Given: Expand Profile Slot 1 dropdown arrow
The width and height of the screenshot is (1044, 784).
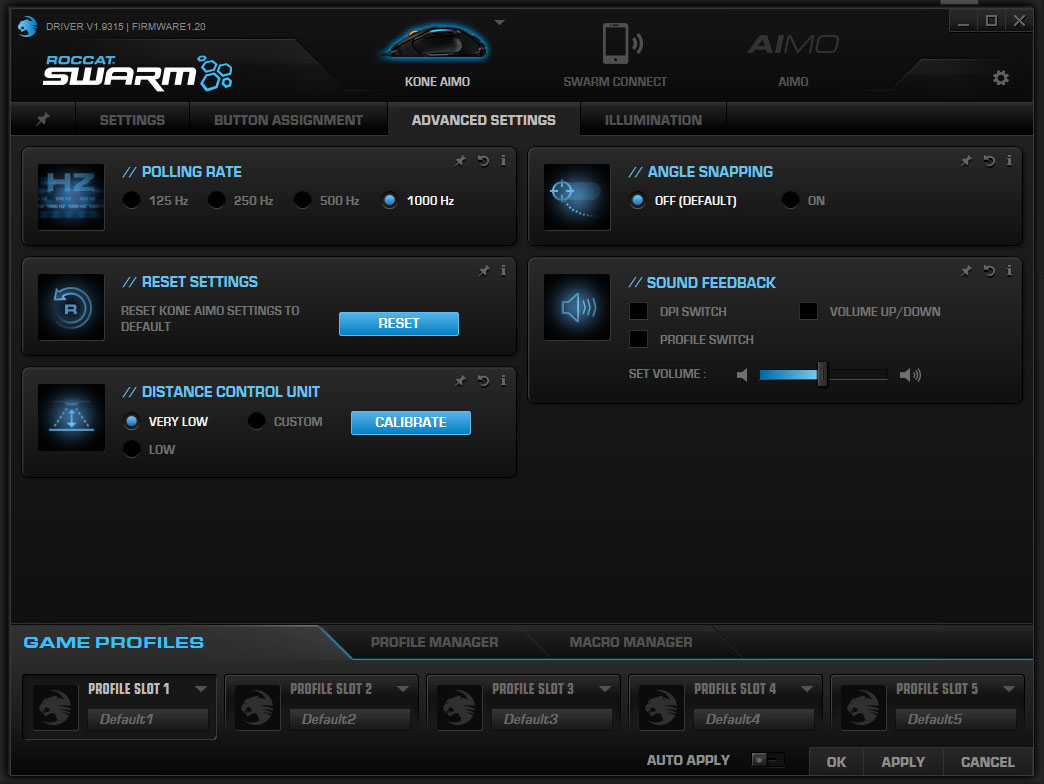Looking at the screenshot, I should (200, 689).
